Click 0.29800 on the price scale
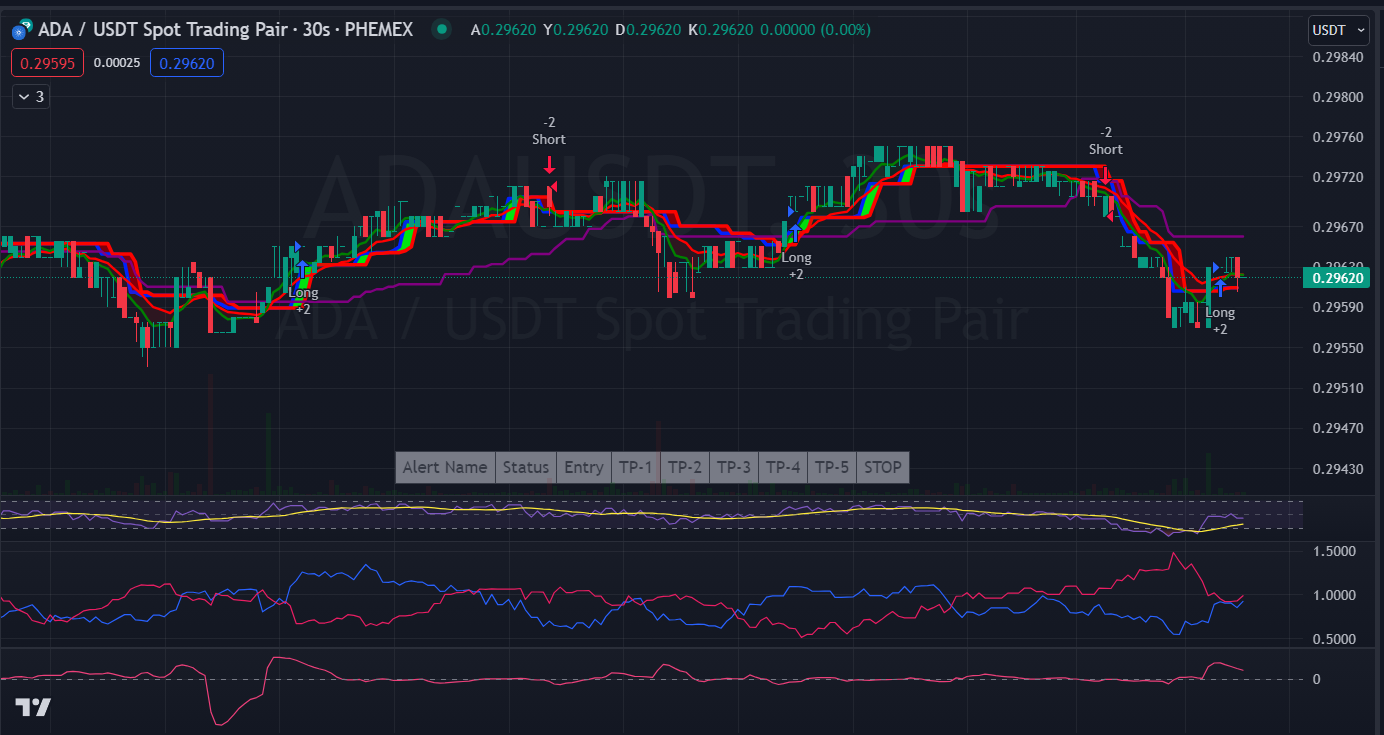The height and width of the screenshot is (735, 1384). click(1337, 98)
